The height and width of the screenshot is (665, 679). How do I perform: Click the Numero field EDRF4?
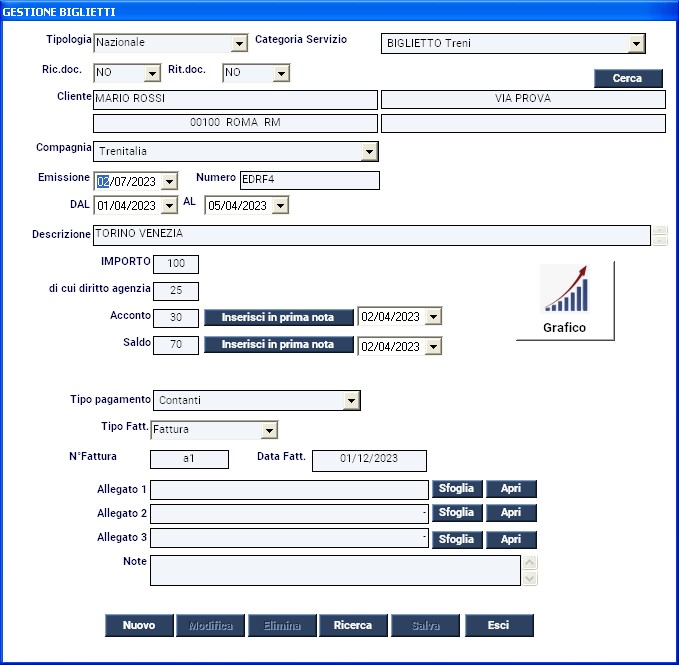[x=310, y=181]
